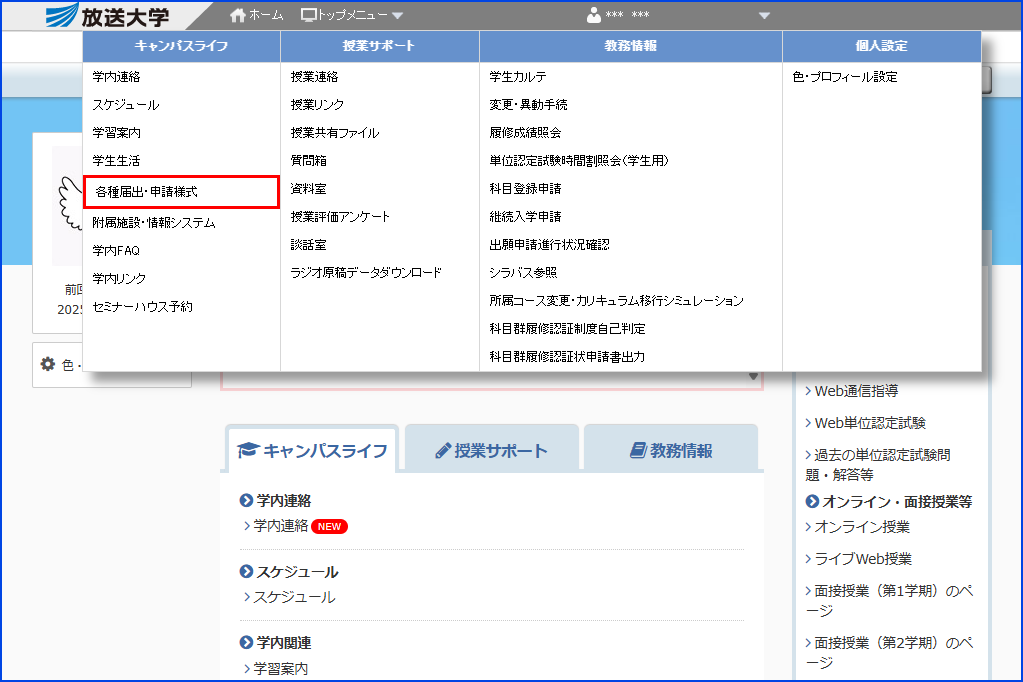The image size is (1023, 682).
Task: Click the book icon on 教務情報 tab
Action: [x=636, y=448]
